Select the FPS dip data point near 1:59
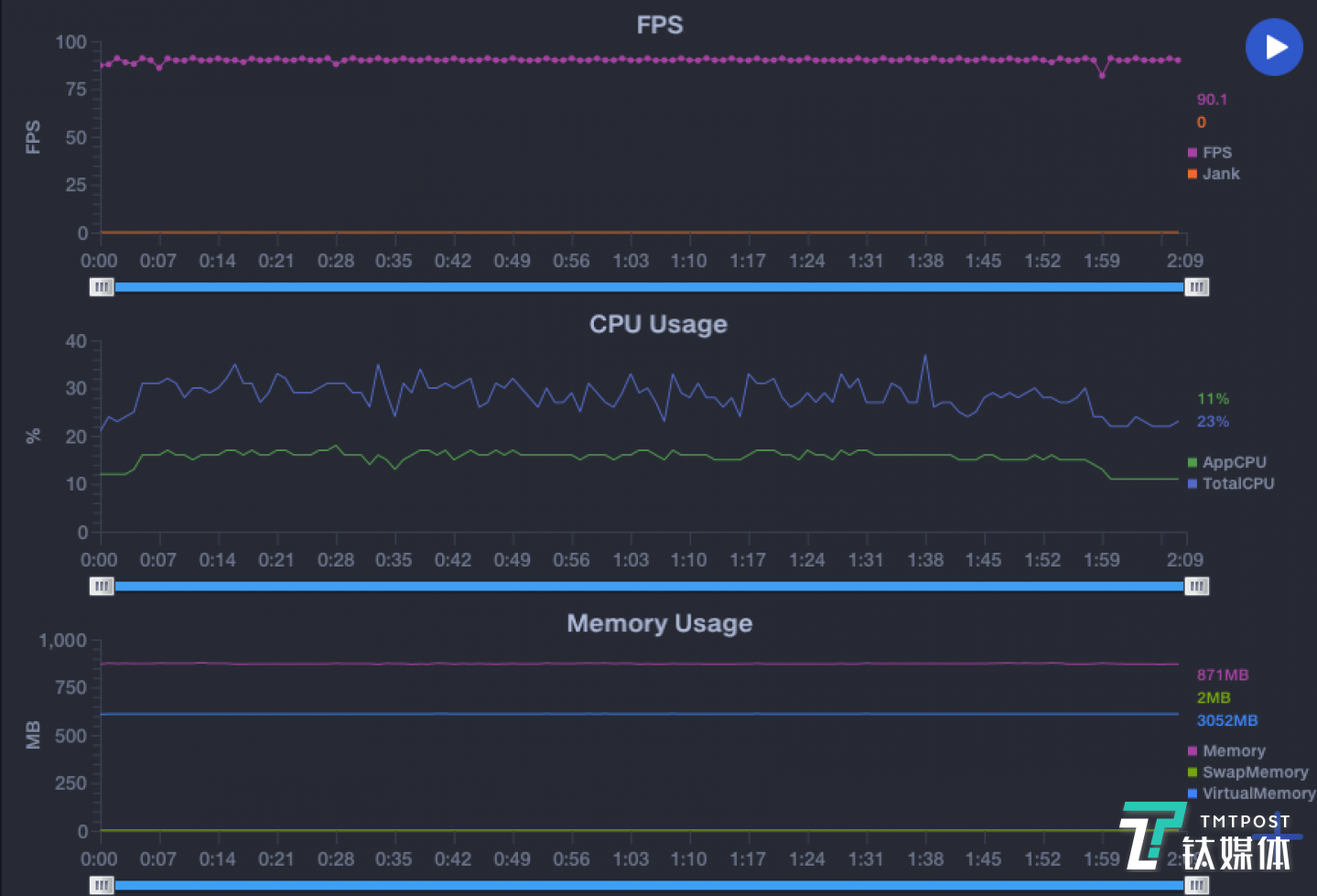Viewport: 1317px width, 896px height. click(x=1102, y=75)
